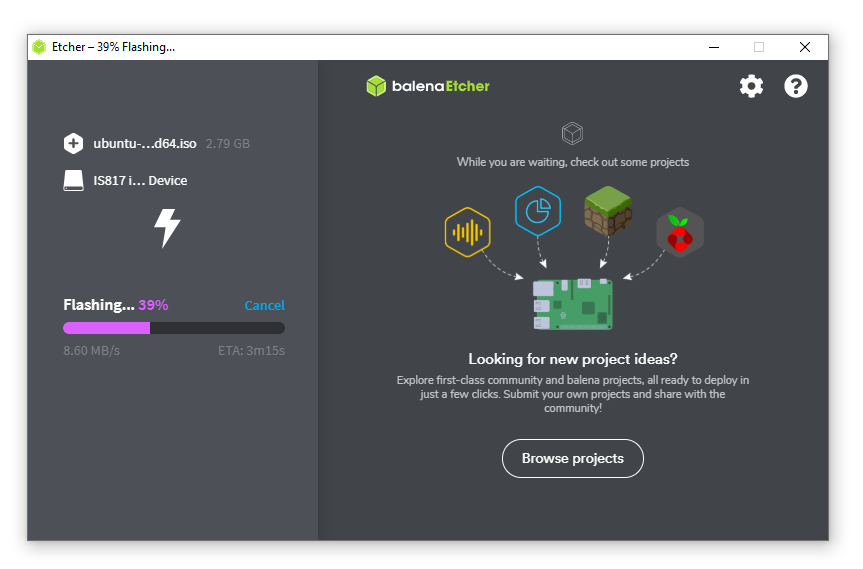Image resolution: width=863 pixels, height=569 pixels.
Task: Select the yellow sound wave project icon
Action: click(467, 232)
